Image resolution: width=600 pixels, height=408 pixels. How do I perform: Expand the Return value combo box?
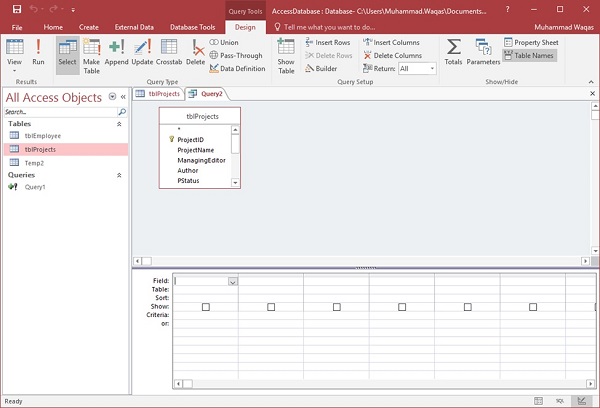click(x=431, y=69)
